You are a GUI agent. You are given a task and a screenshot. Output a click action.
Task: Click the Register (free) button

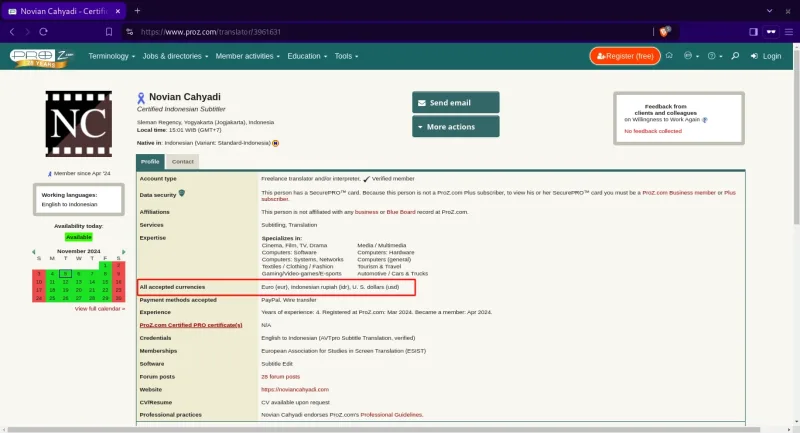pyautogui.click(x=625, y=56)
